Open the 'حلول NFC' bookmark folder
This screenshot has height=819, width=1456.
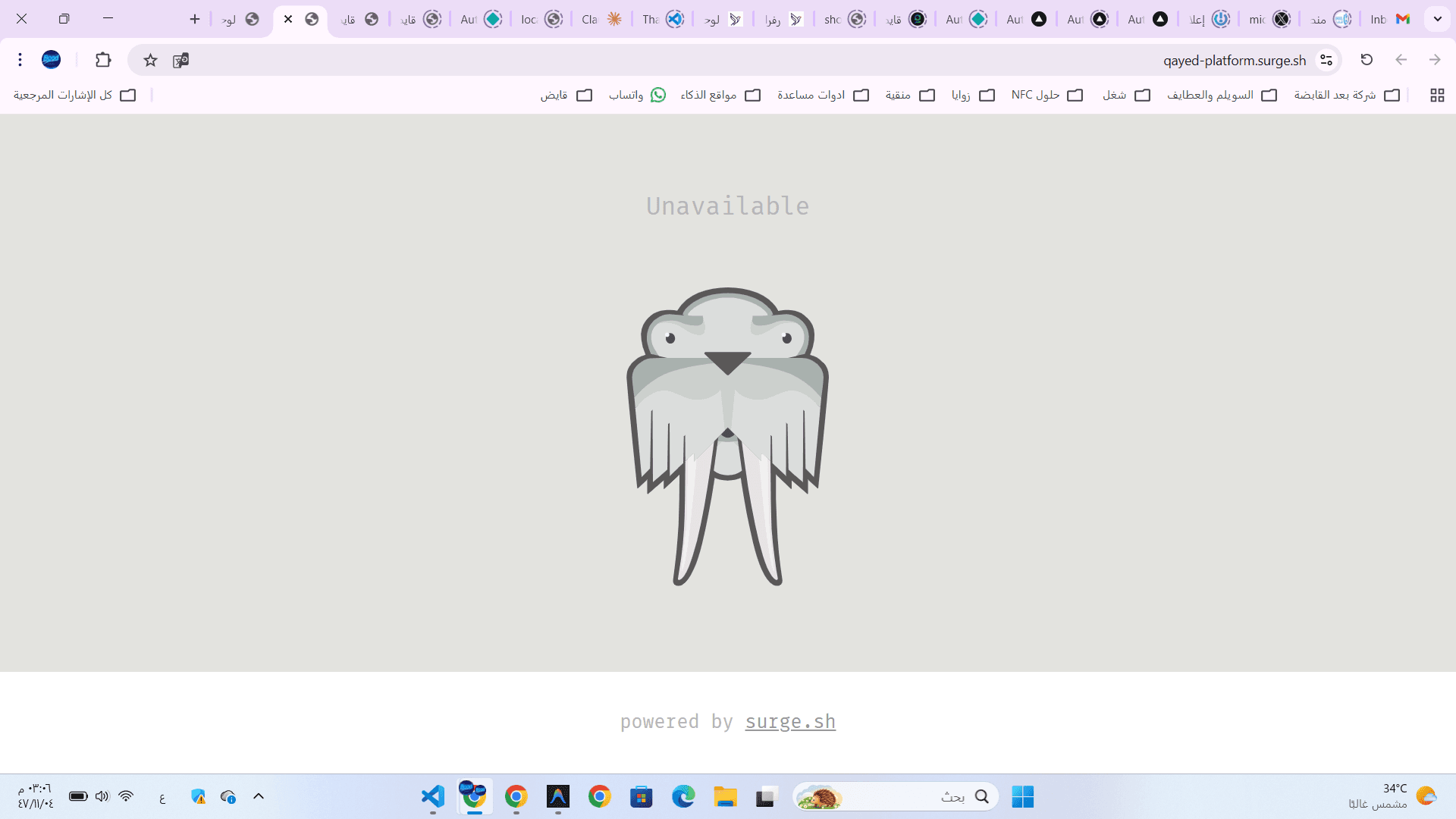(1047, 95)
